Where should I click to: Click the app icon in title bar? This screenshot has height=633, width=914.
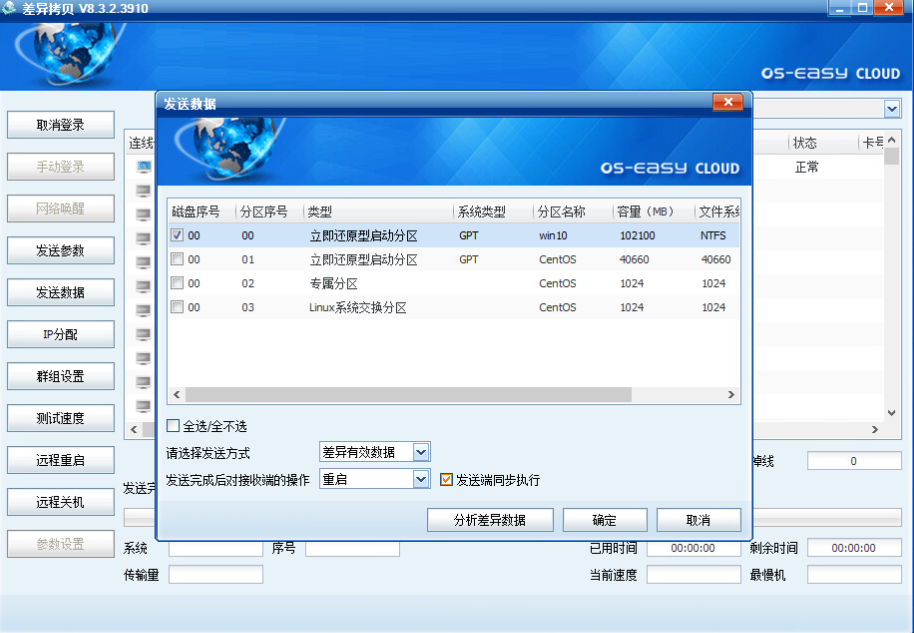11,9
